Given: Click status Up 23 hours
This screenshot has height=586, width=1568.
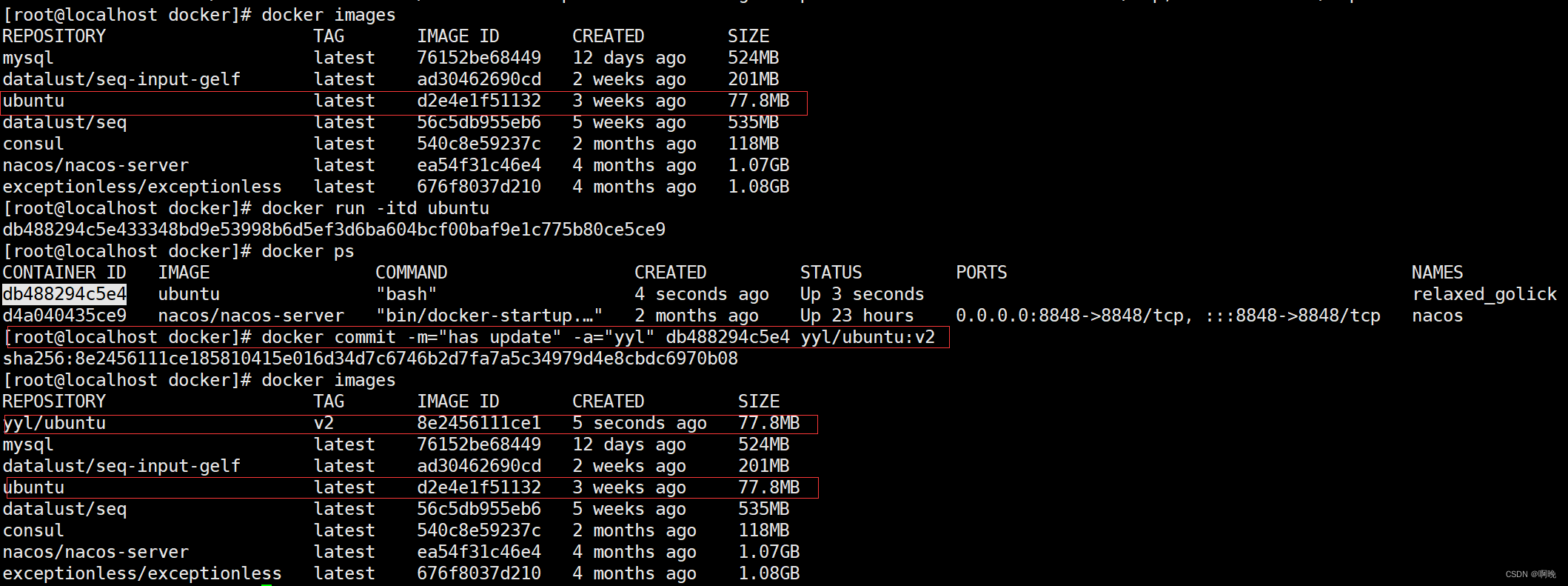Looking at the screenshot, I should point(857,316).
